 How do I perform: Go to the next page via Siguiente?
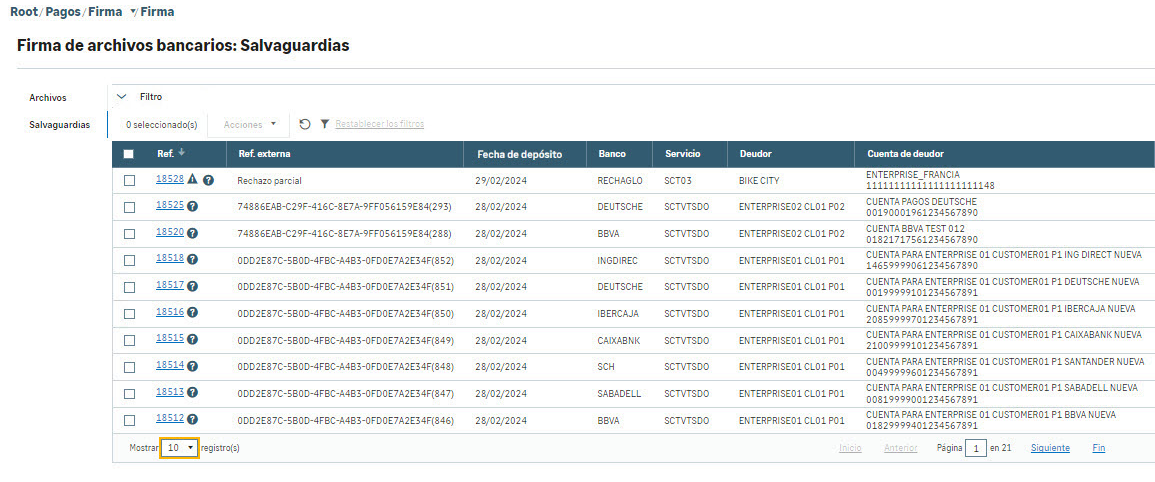[x=1050, y=448]
